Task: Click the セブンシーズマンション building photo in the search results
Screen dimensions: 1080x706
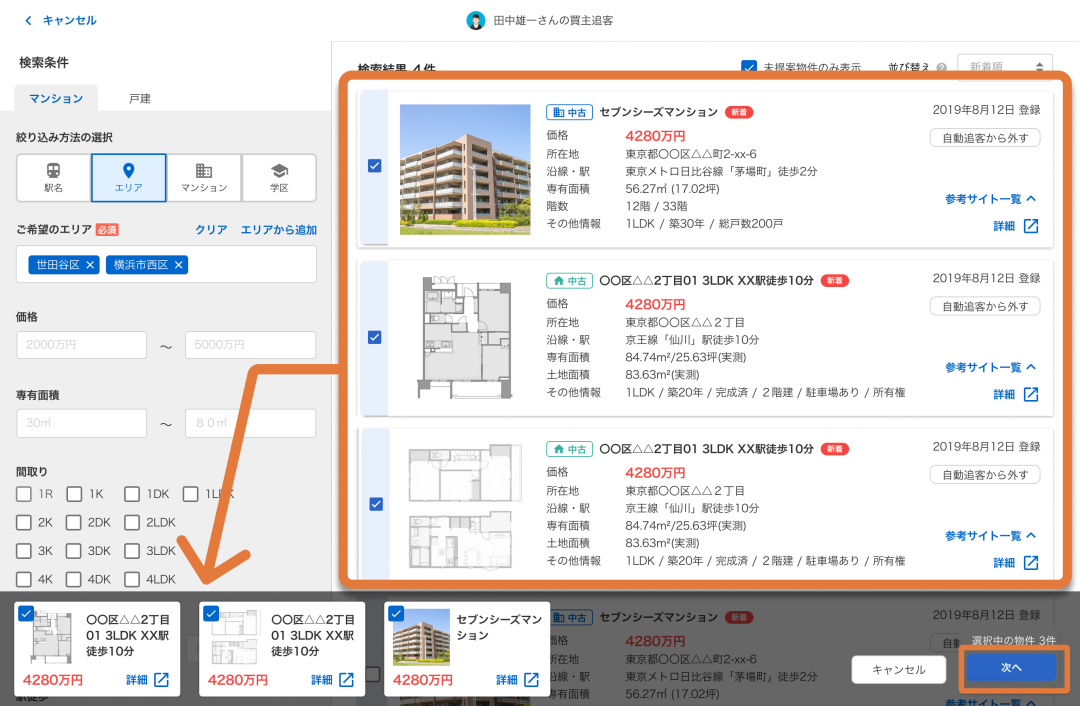Action: pyautogui.click(x=465, y=169)
